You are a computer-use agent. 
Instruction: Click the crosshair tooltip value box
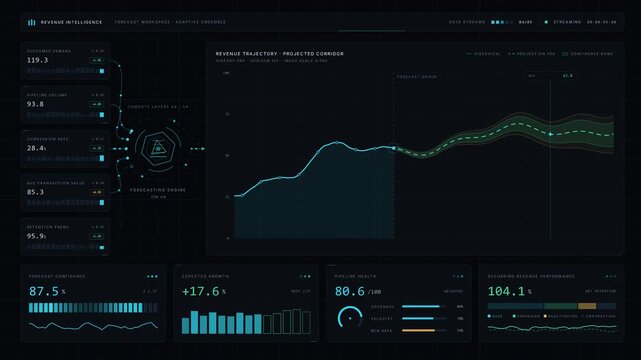click(x=550, y=76)
